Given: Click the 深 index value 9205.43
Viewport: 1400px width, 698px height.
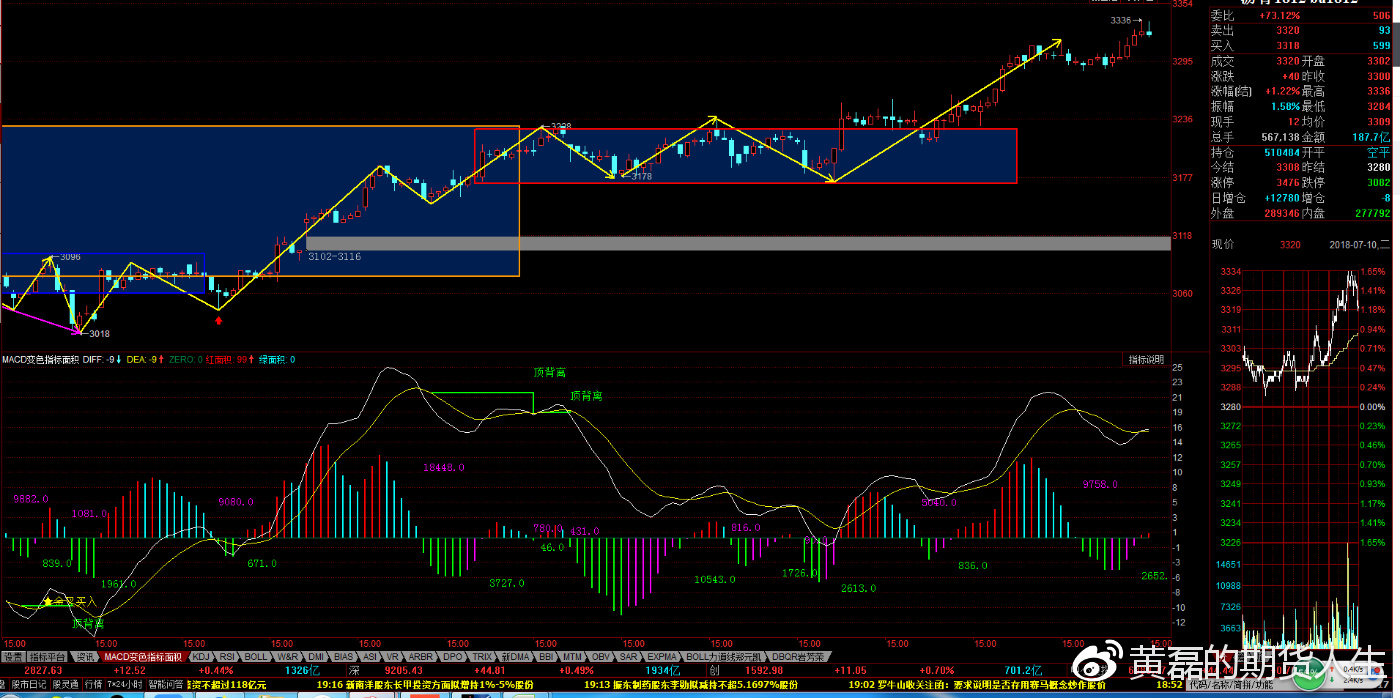Looking at the screenshot, I should coord(405,670).
